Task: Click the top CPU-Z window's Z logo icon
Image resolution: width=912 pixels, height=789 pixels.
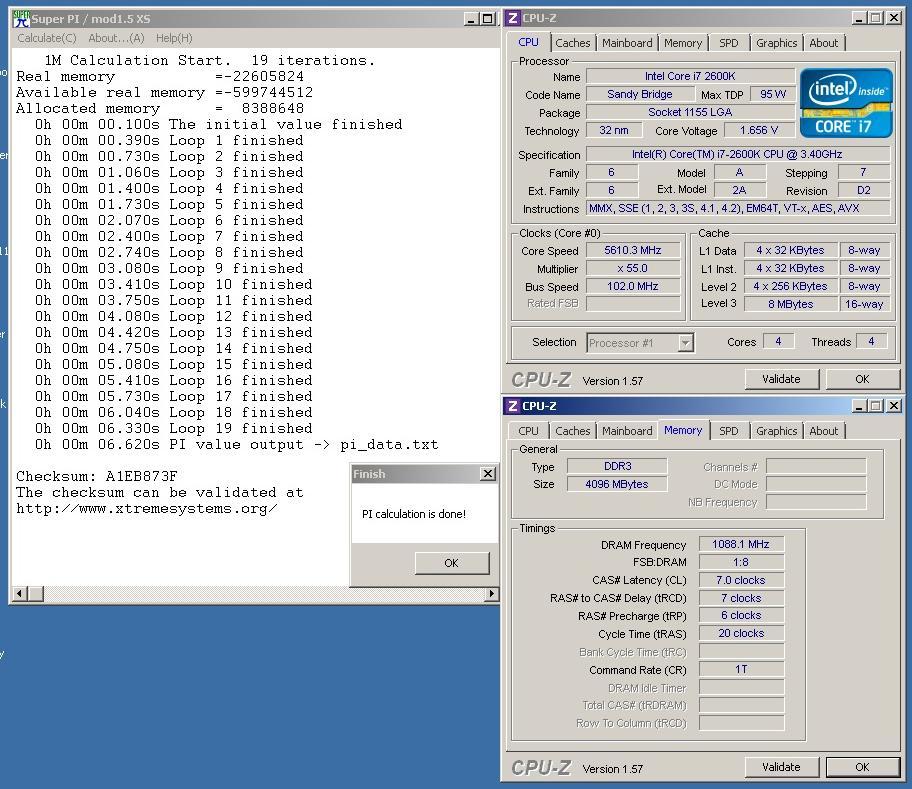Action: (512, 18)
